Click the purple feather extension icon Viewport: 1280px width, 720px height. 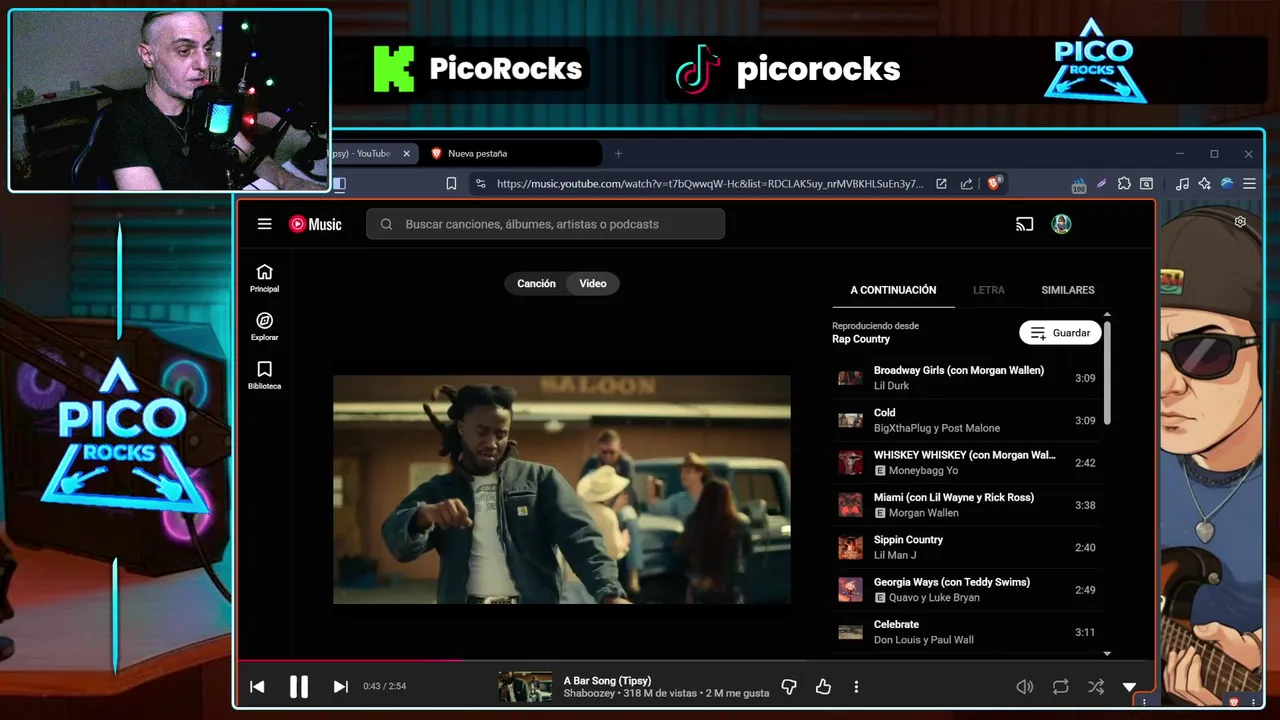1101,184
